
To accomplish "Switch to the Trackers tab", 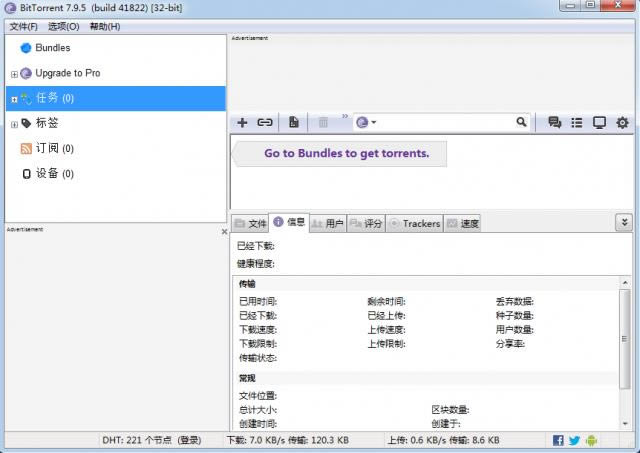I will 415,223.
